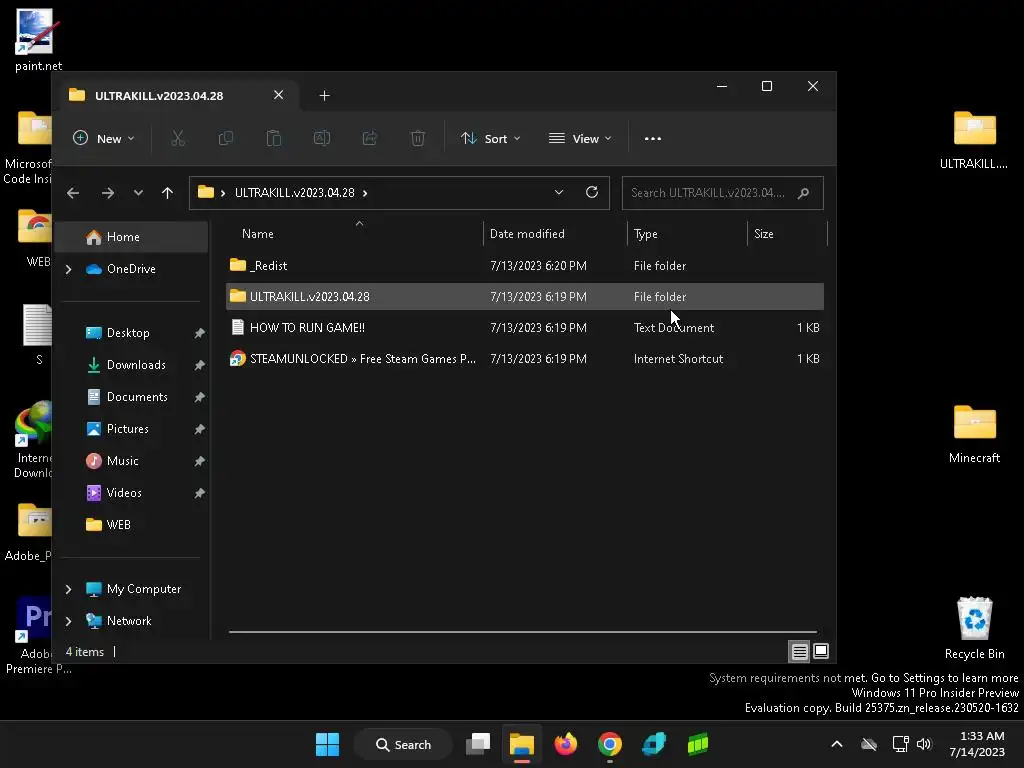The height and width of the screenshot is (768, 1024).
Task: Click the taskbar Search box
Action: click(403, 744)
